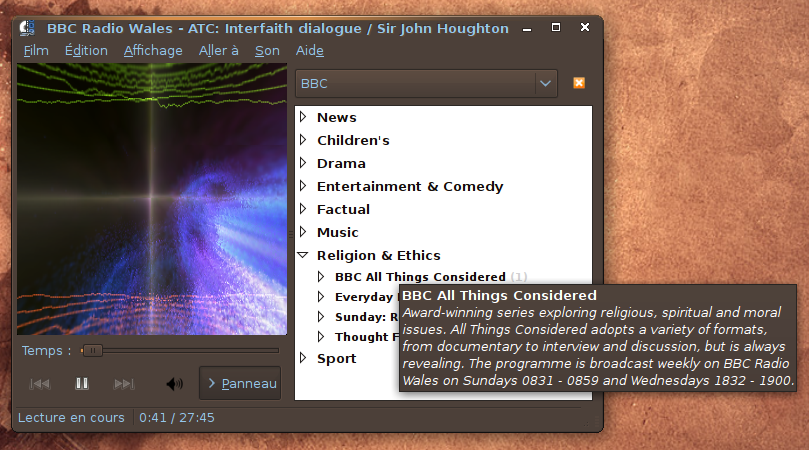Open the Aller à menu
Viewport: 809px width, 450px height.
[219, 51]
